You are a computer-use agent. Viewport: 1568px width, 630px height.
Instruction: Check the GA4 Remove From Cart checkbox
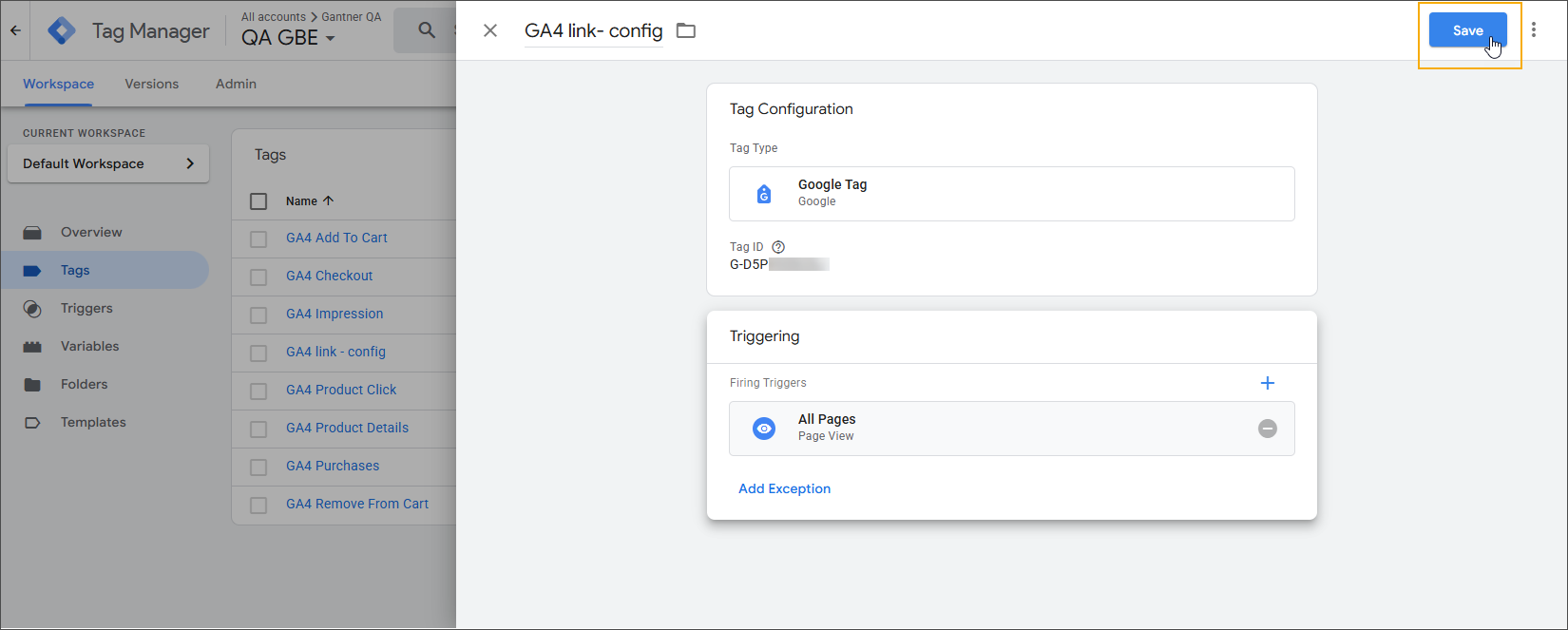(258, 506)
